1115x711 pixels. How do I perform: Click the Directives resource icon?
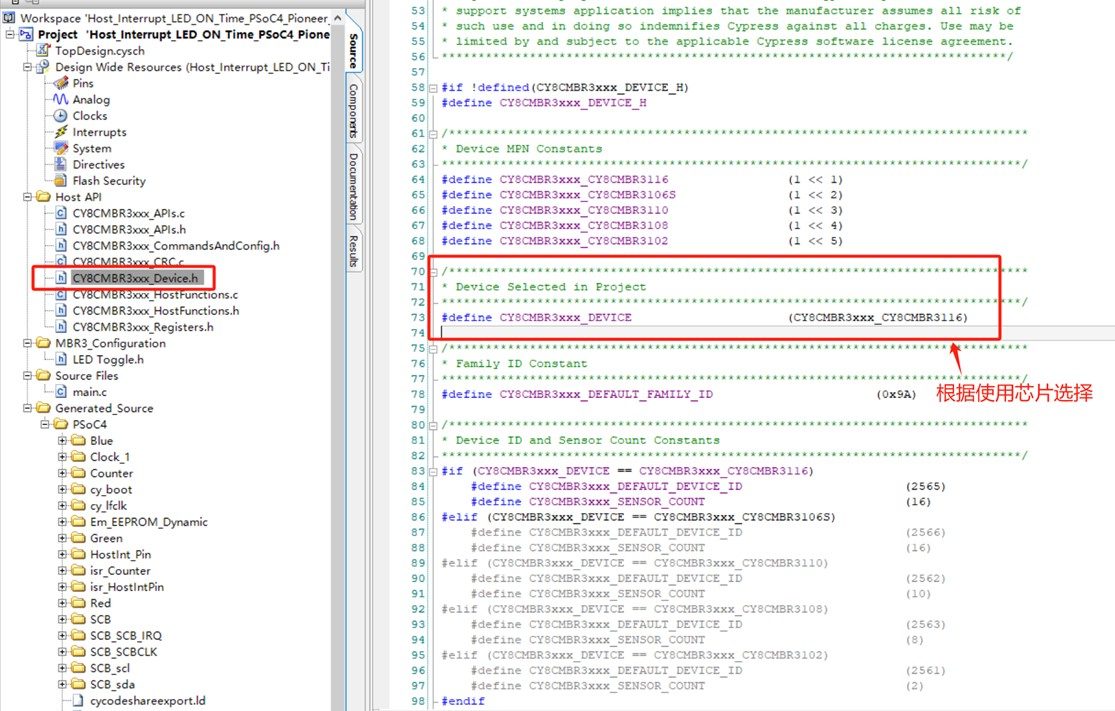[61, 164]
